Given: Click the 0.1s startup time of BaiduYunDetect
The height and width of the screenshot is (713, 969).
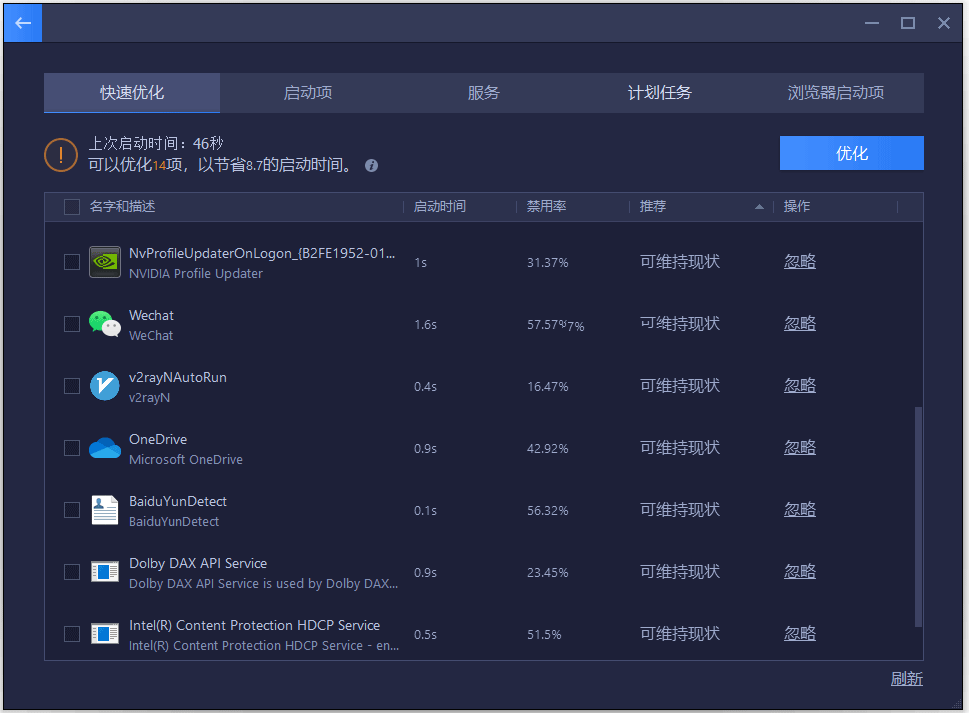Looking at the screenshot, I should [x=425, y=510].
